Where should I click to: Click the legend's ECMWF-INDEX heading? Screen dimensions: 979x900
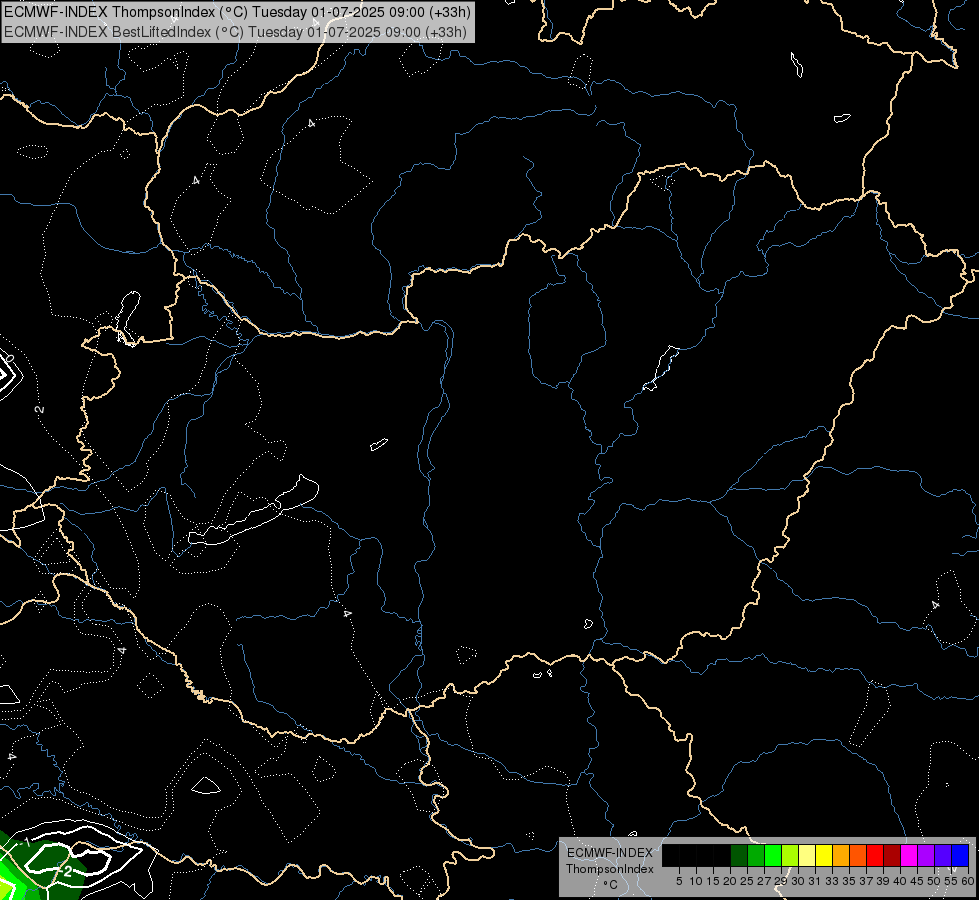(609, 853)
